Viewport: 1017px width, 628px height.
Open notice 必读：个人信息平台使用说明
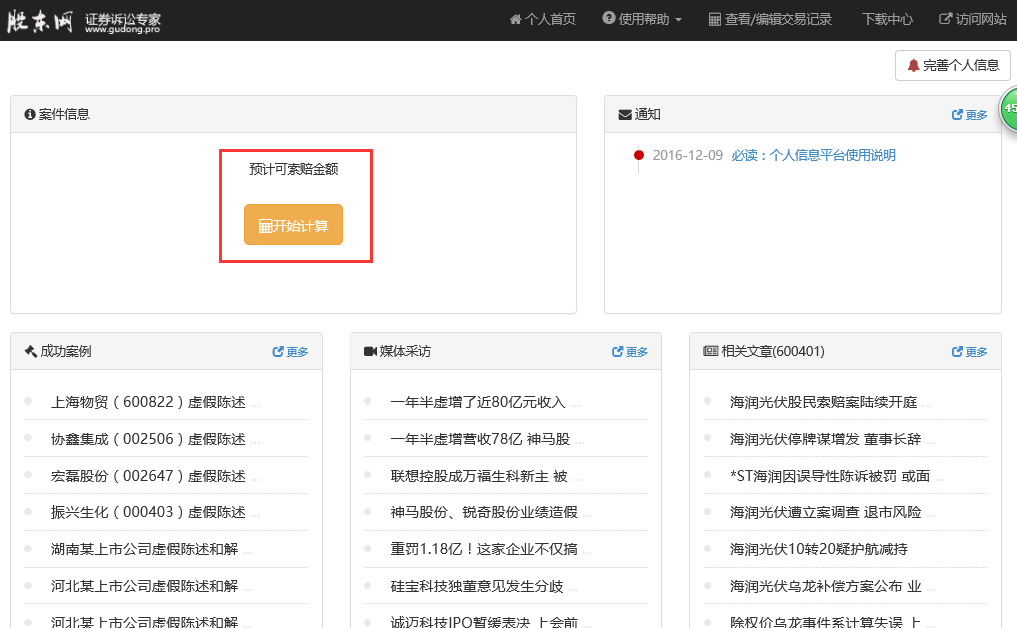click(x=813, y=155)
